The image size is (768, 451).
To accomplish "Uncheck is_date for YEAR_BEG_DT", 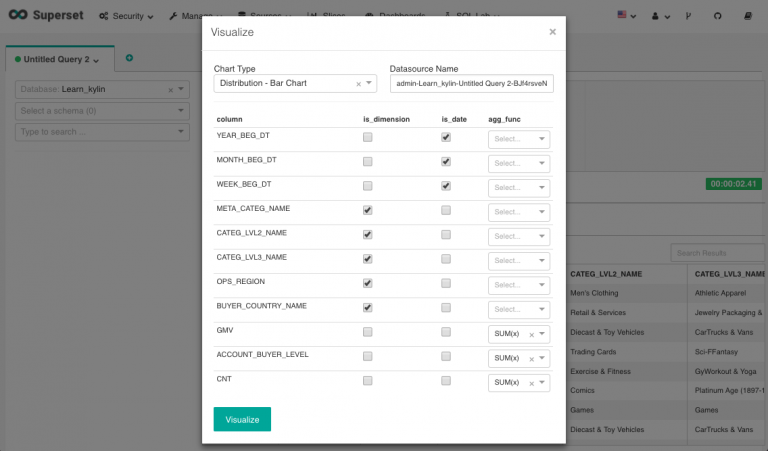I will click(446, 137).
